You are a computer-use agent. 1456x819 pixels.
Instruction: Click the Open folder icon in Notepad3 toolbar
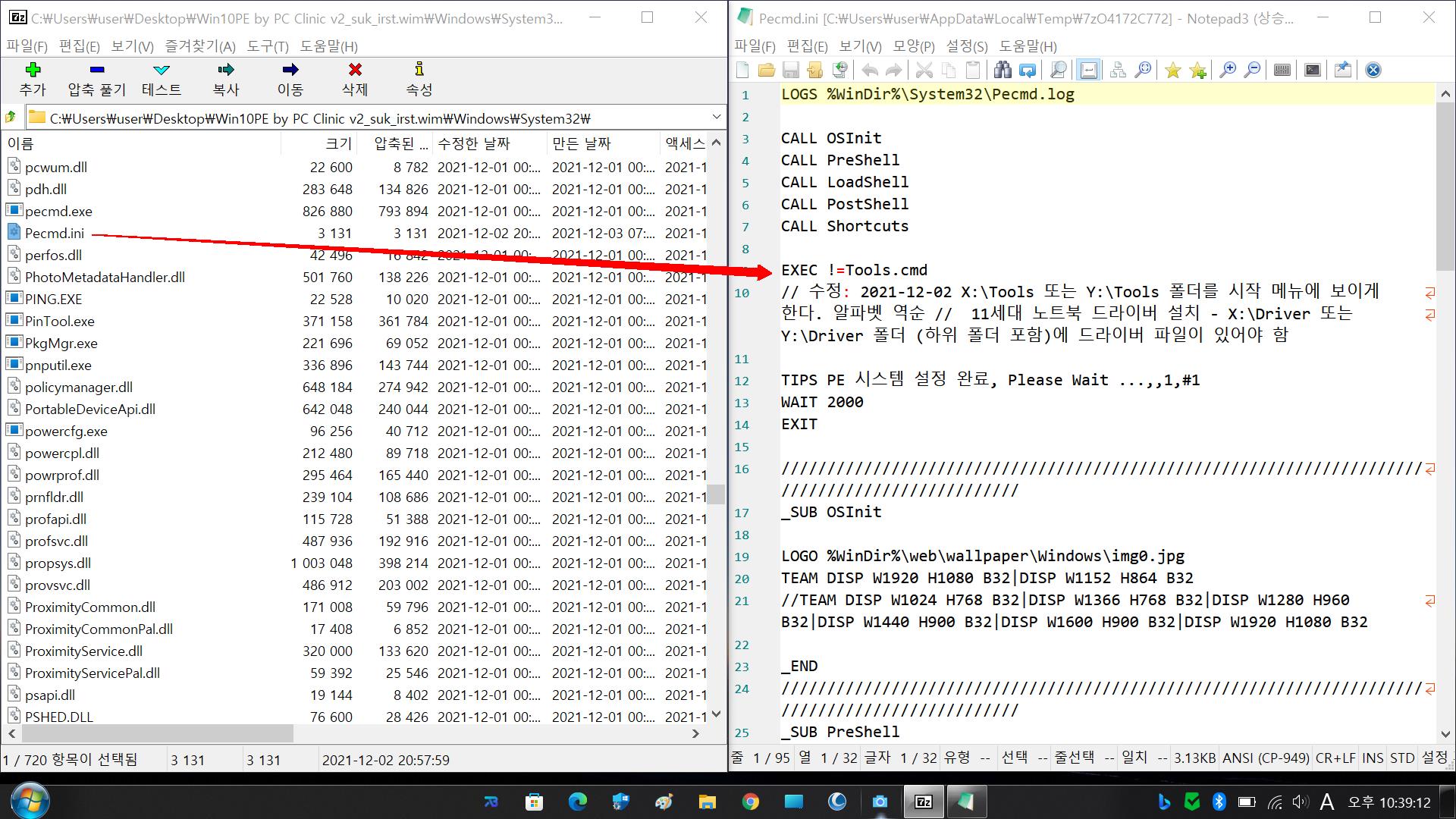pyautogui.click(x=767, y=71)
